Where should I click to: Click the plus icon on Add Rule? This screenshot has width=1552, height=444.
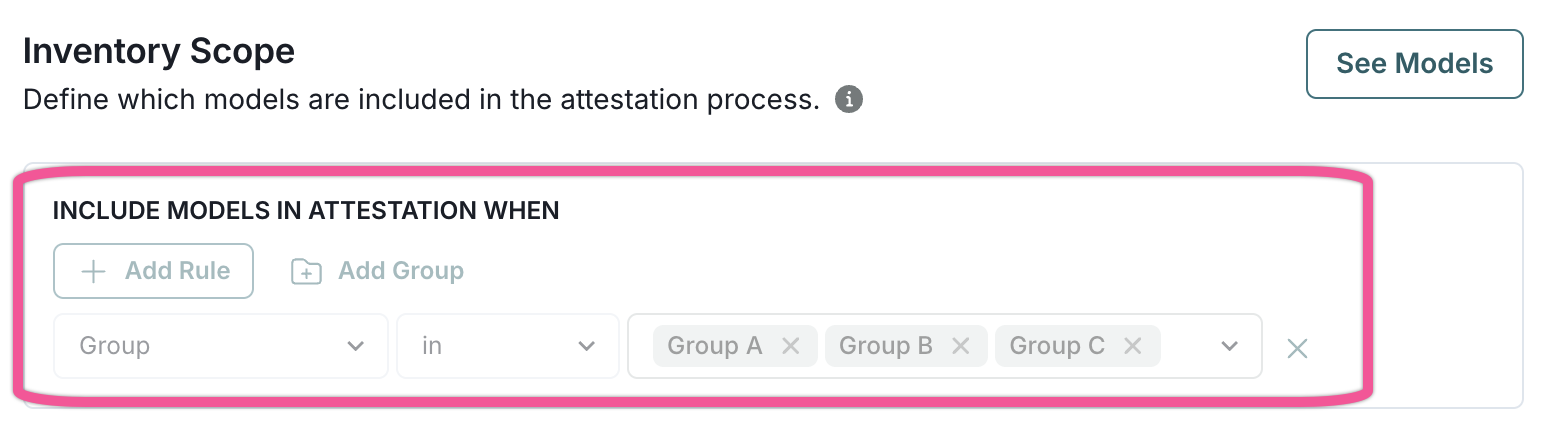93,271
